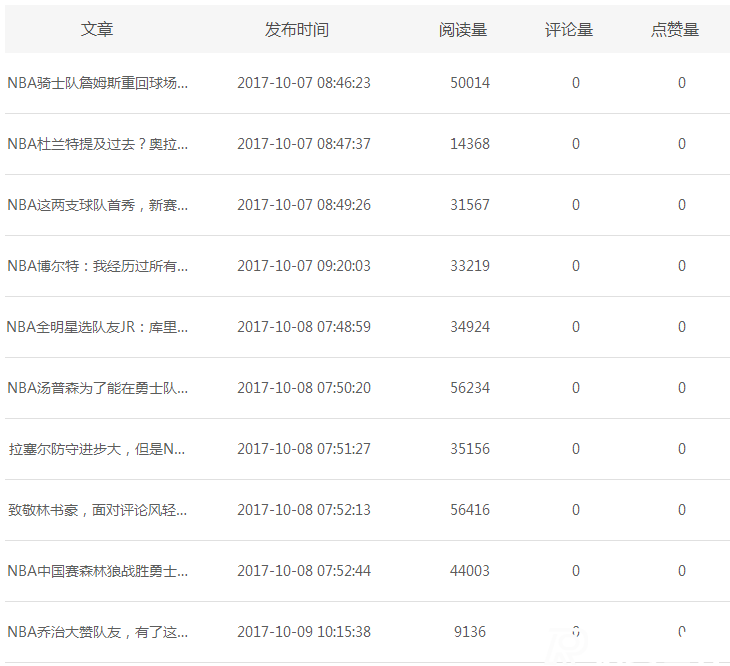Viewport: 730px width, 666px height.
Task: Click the read count 56416
Action: point(470,510)
